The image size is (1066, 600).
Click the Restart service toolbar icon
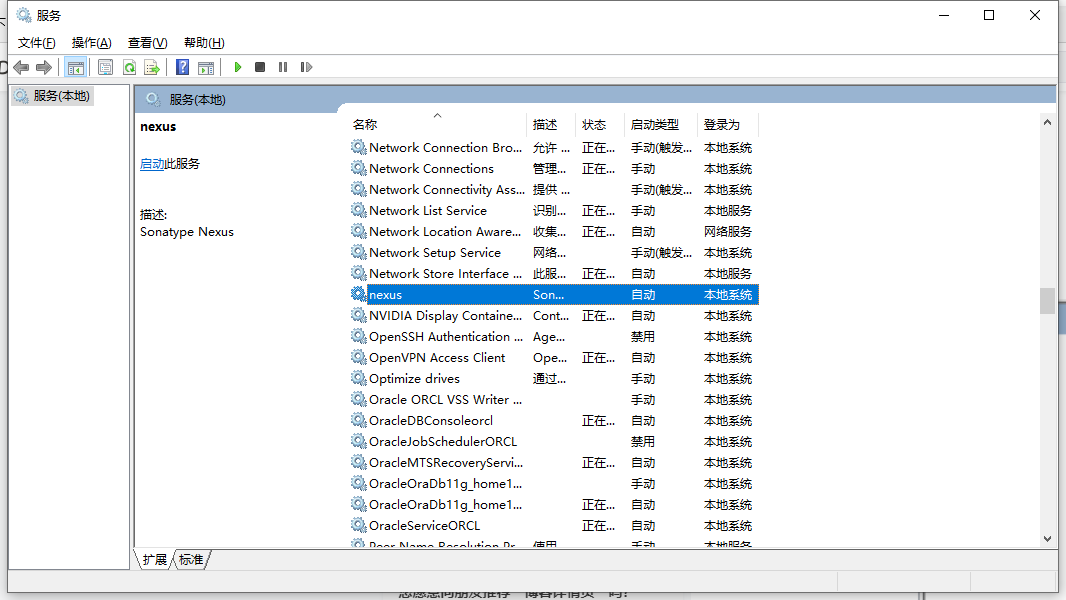click(x=306, y=67)
